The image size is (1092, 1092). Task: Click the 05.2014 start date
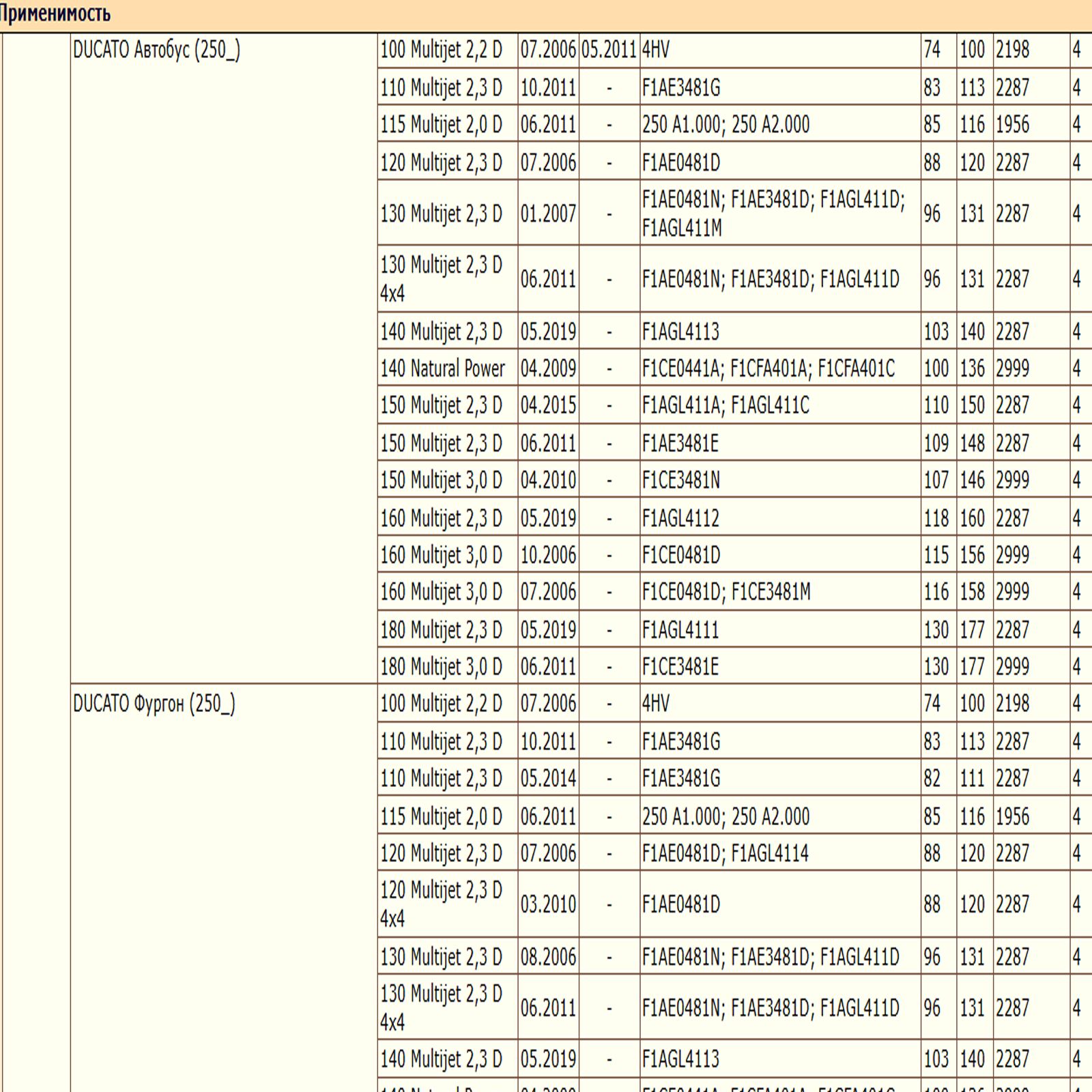[548, 779]
